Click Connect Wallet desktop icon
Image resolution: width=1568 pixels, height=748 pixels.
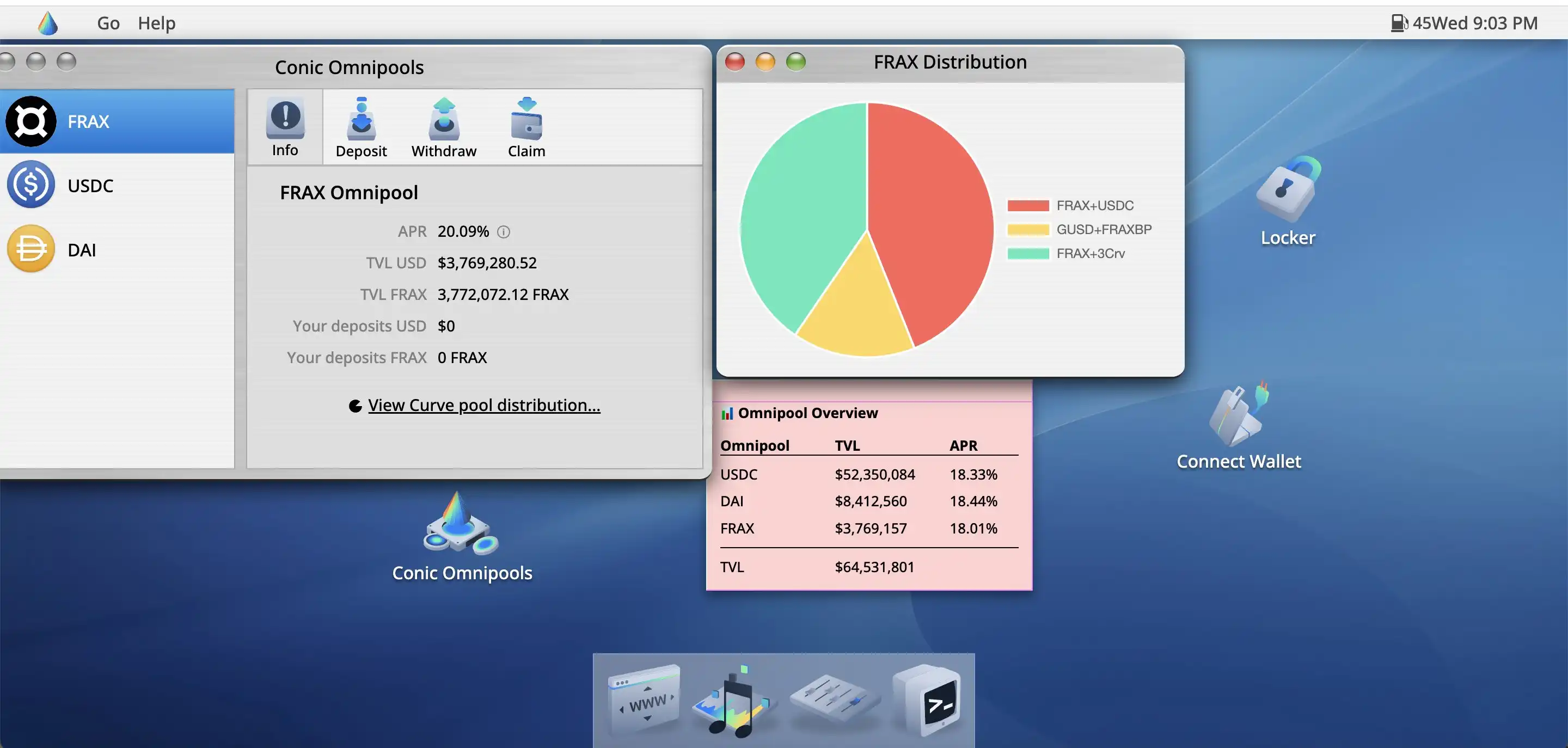click(x=1239, y=425)
